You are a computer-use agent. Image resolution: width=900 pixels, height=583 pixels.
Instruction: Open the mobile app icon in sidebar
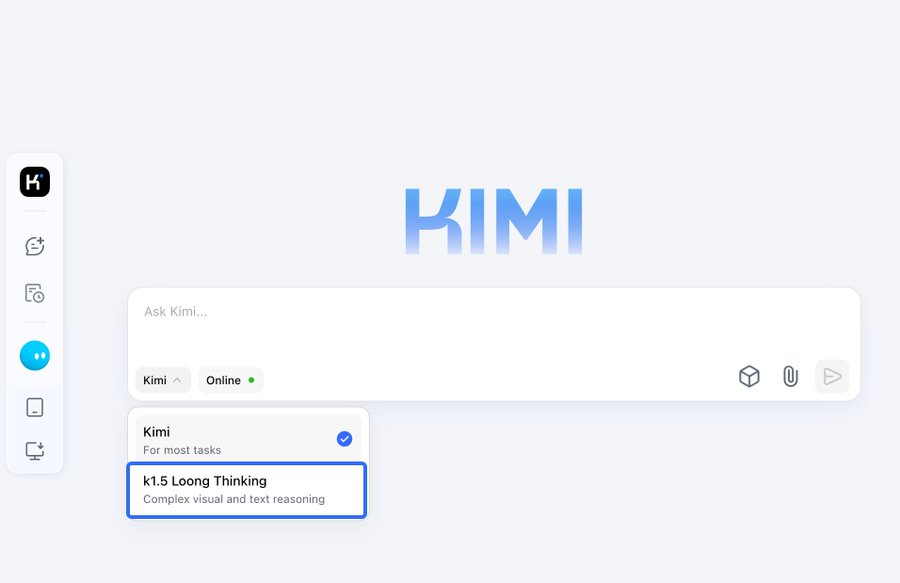point(35,407)
